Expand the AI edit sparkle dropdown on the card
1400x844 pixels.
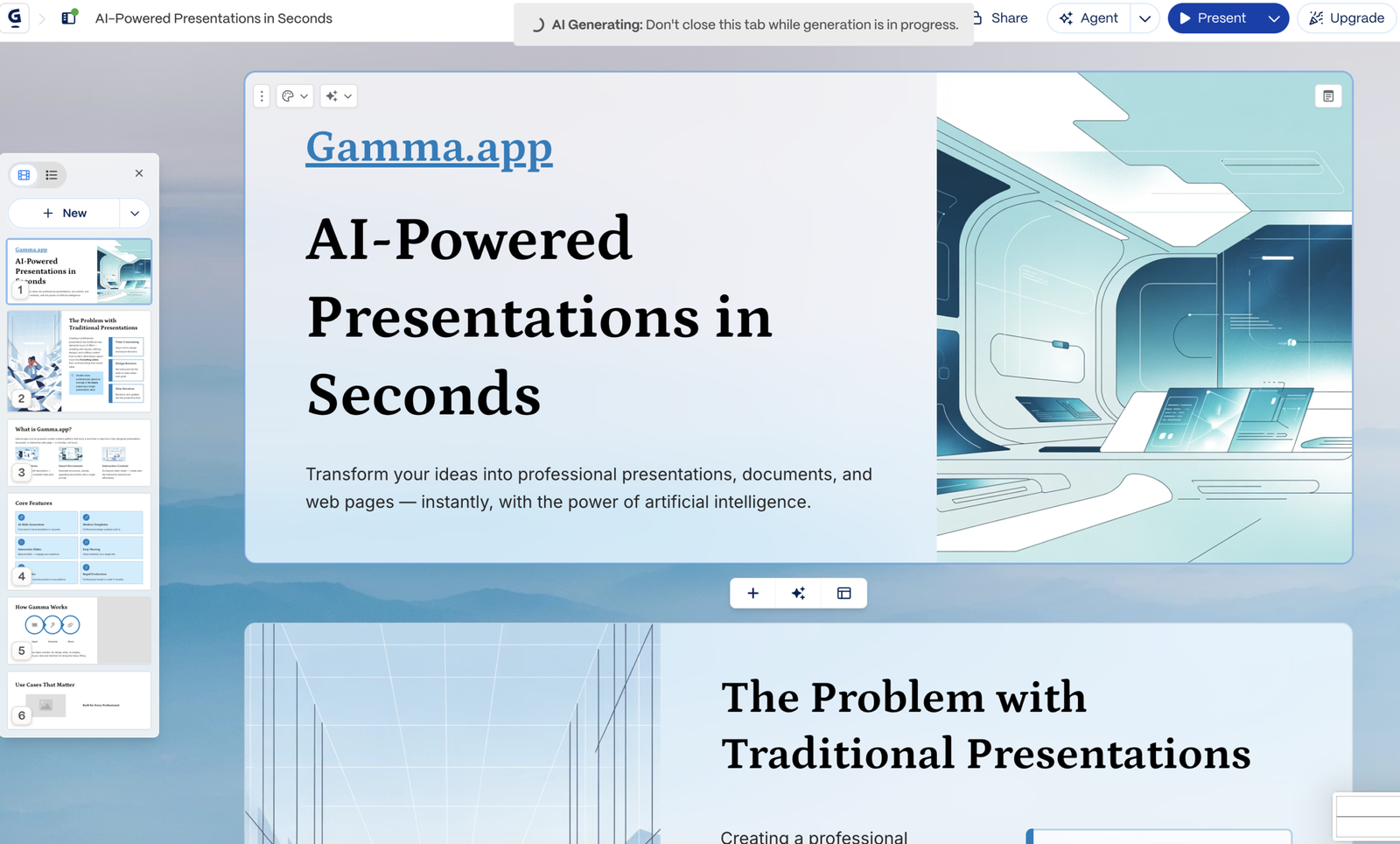[339, 96]
